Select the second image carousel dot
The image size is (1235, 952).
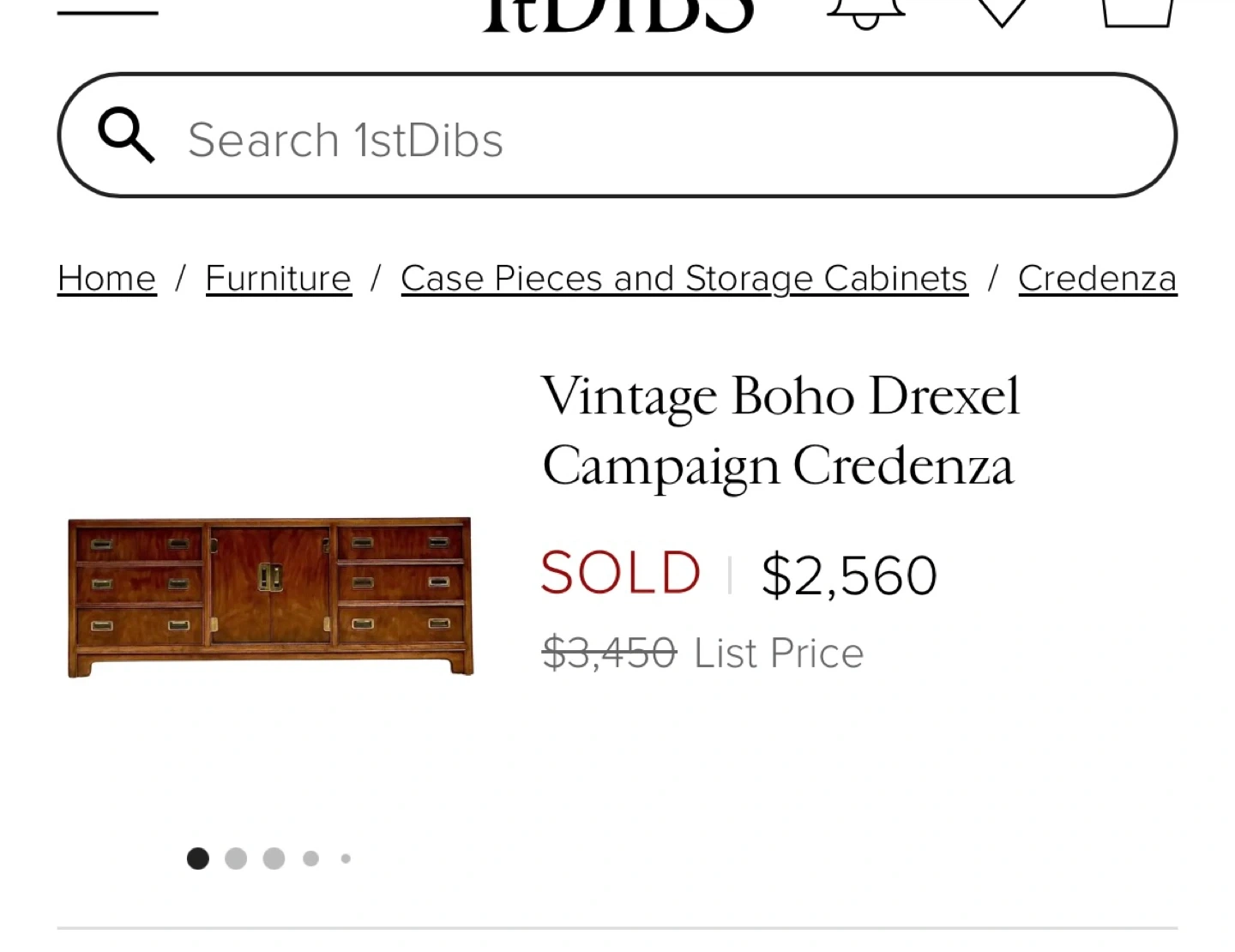(236, 859)
